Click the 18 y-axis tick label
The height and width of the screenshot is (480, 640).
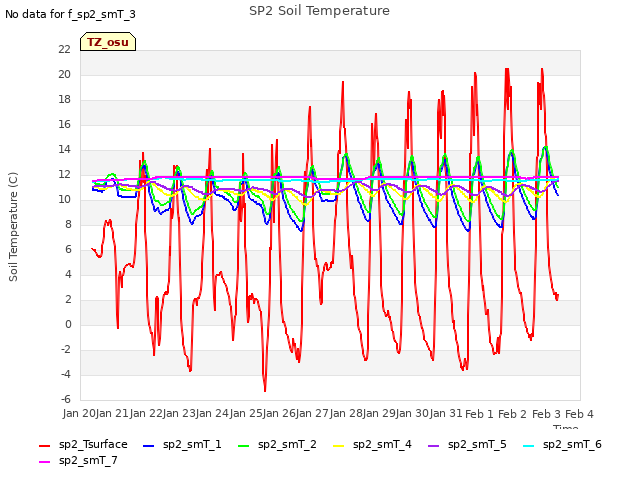(x=64, y=99)
